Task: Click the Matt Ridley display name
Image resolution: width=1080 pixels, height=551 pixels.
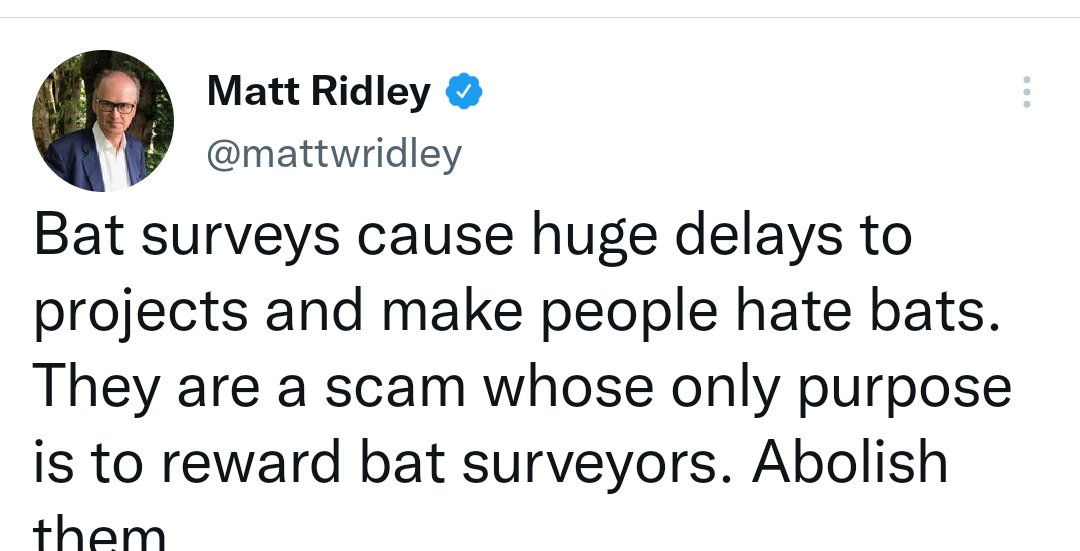Action: click(319, 90)
